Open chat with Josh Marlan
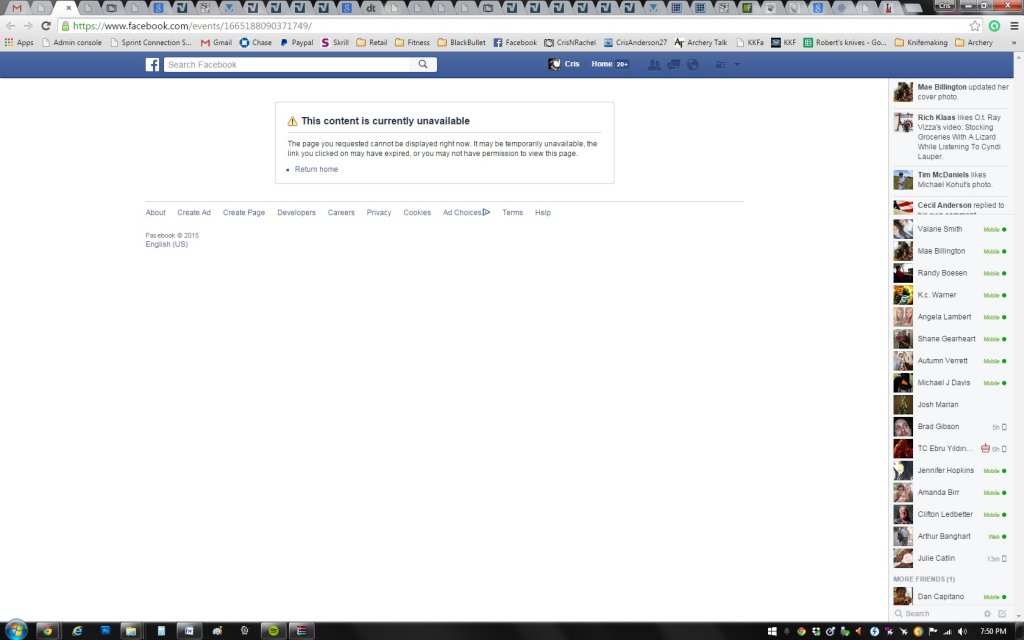Screen dimensions: 1024x640 coord(950,404)
